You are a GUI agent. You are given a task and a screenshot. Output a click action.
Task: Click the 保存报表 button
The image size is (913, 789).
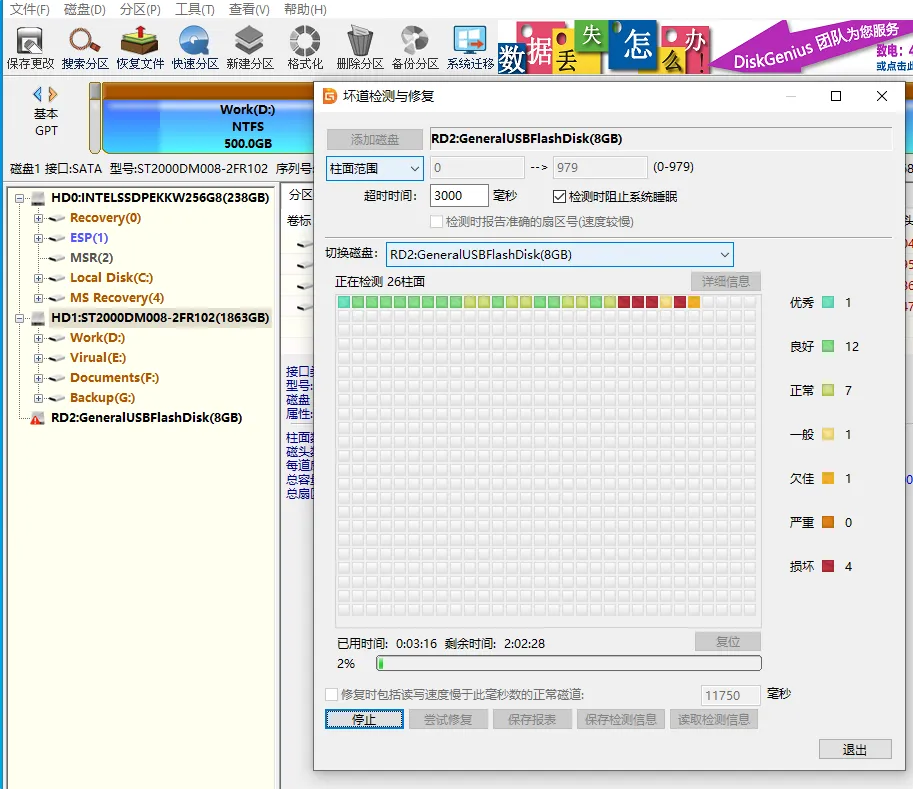(532, 719)
